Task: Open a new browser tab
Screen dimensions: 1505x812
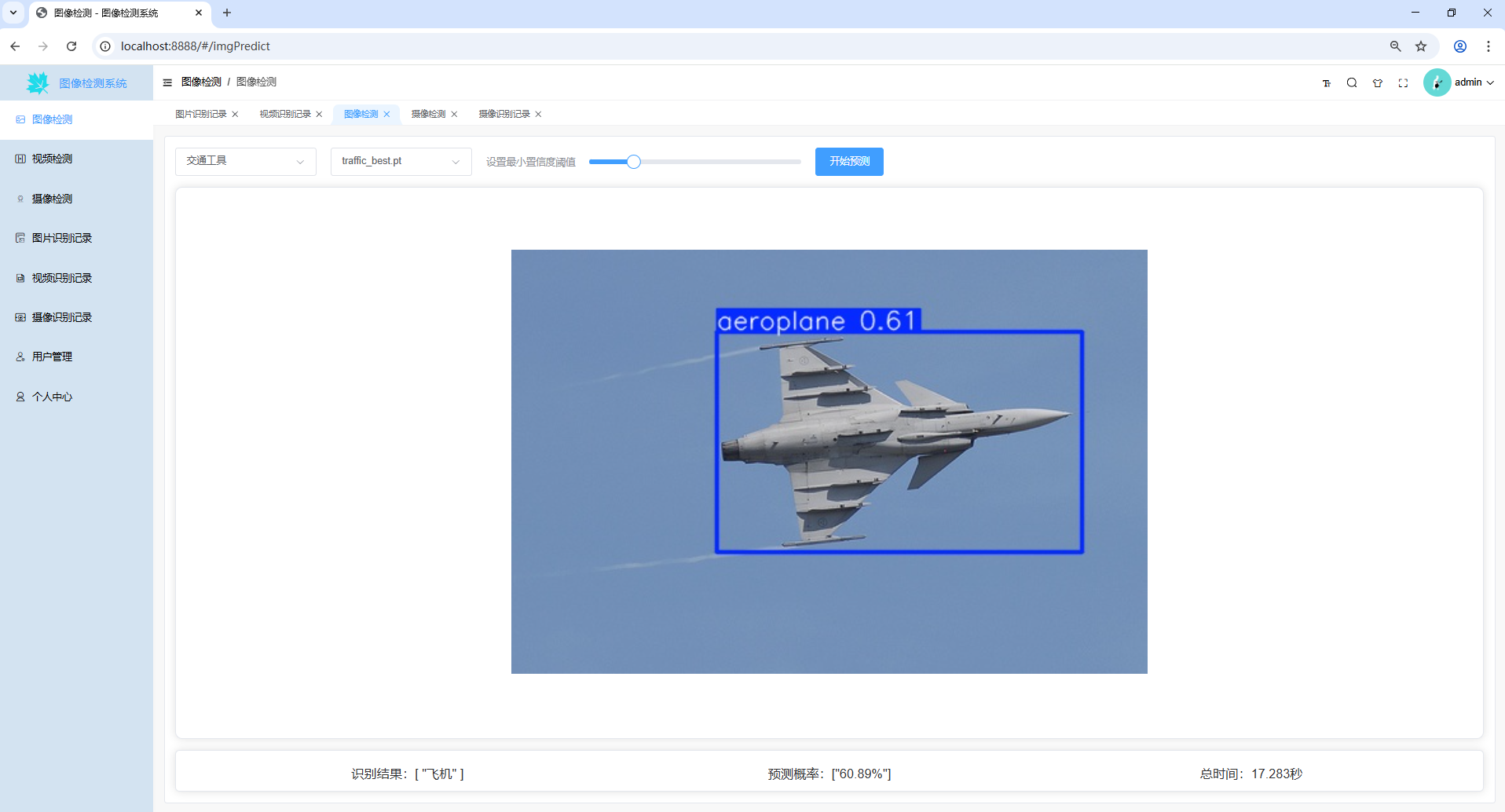Action: pyautogui.click(x=227, y=13)
